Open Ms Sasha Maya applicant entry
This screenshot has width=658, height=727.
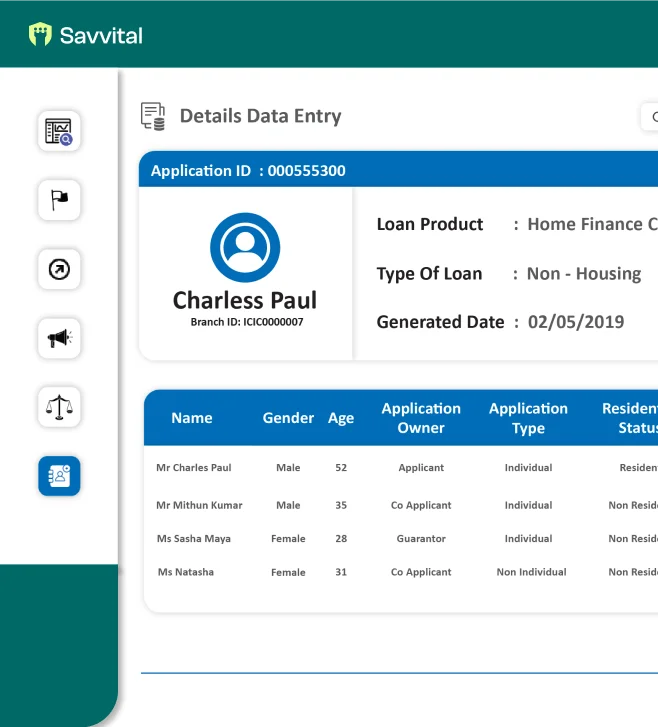point(194,538)
